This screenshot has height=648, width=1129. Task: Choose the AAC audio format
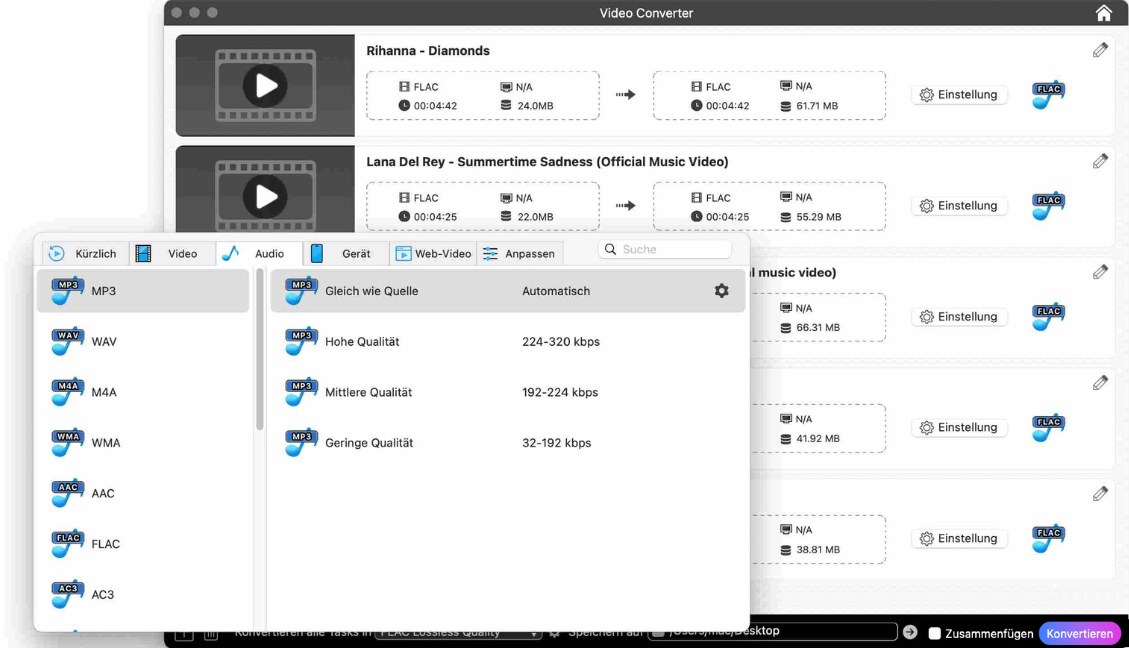[66, 492]
